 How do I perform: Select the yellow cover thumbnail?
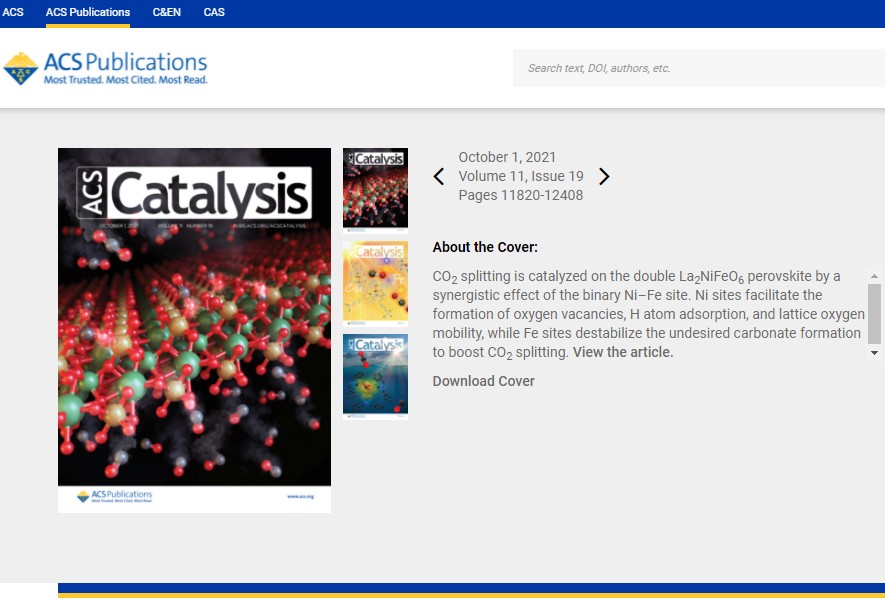click(375, 283)
